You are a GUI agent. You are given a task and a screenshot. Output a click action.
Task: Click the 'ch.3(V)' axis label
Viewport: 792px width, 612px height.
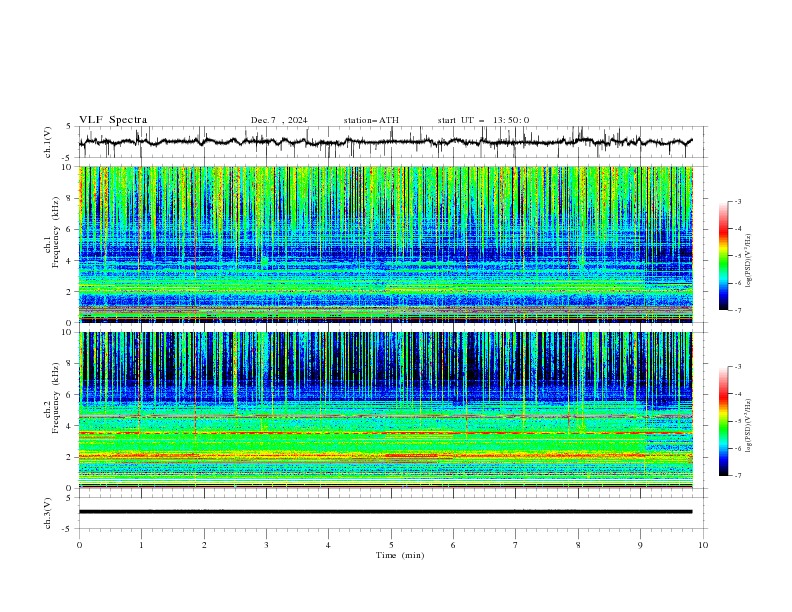[x=48, y=513]
